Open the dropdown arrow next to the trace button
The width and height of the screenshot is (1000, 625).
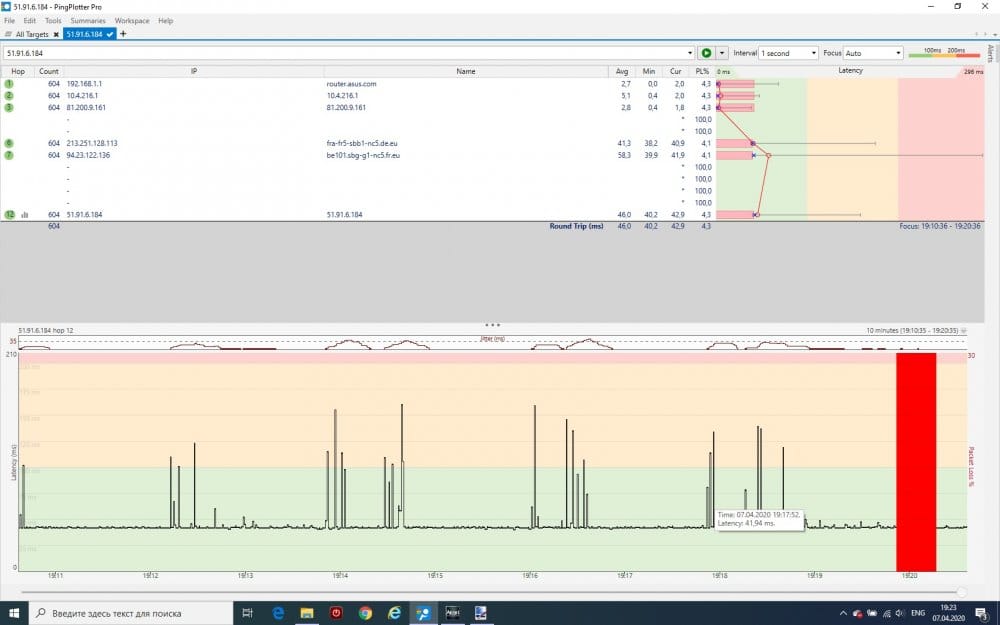pos(722,53)
